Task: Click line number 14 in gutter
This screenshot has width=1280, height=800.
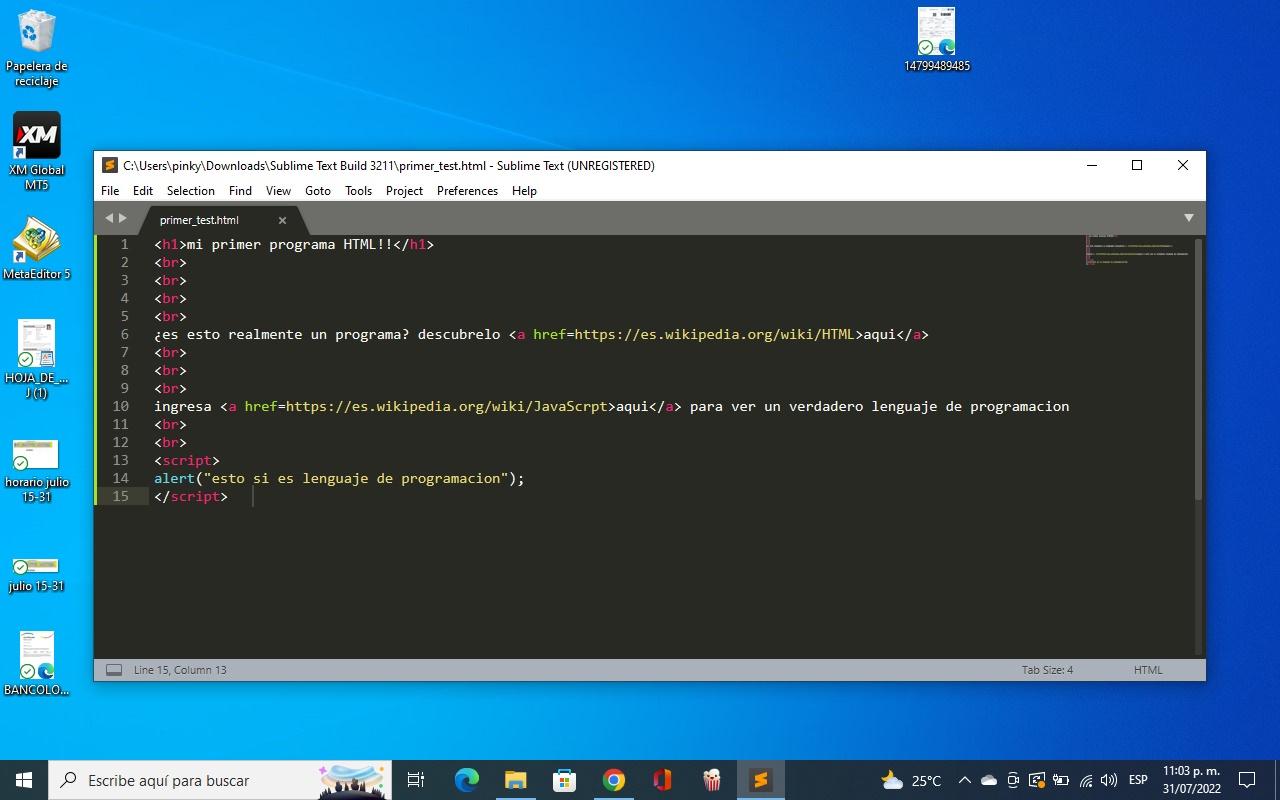Action: [120, 478]
